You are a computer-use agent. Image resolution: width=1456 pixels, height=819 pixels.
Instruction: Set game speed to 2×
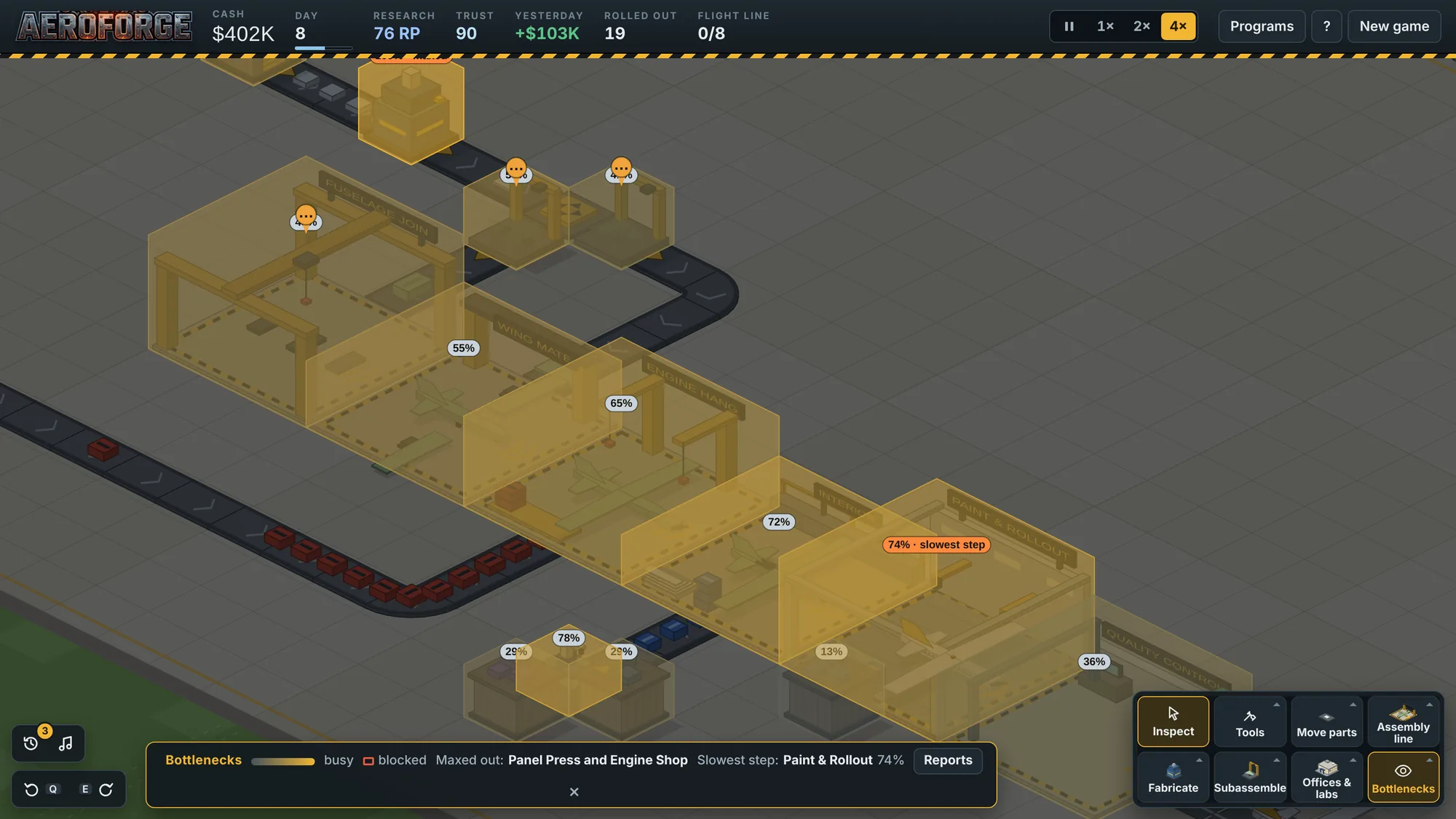[1142, 26]
